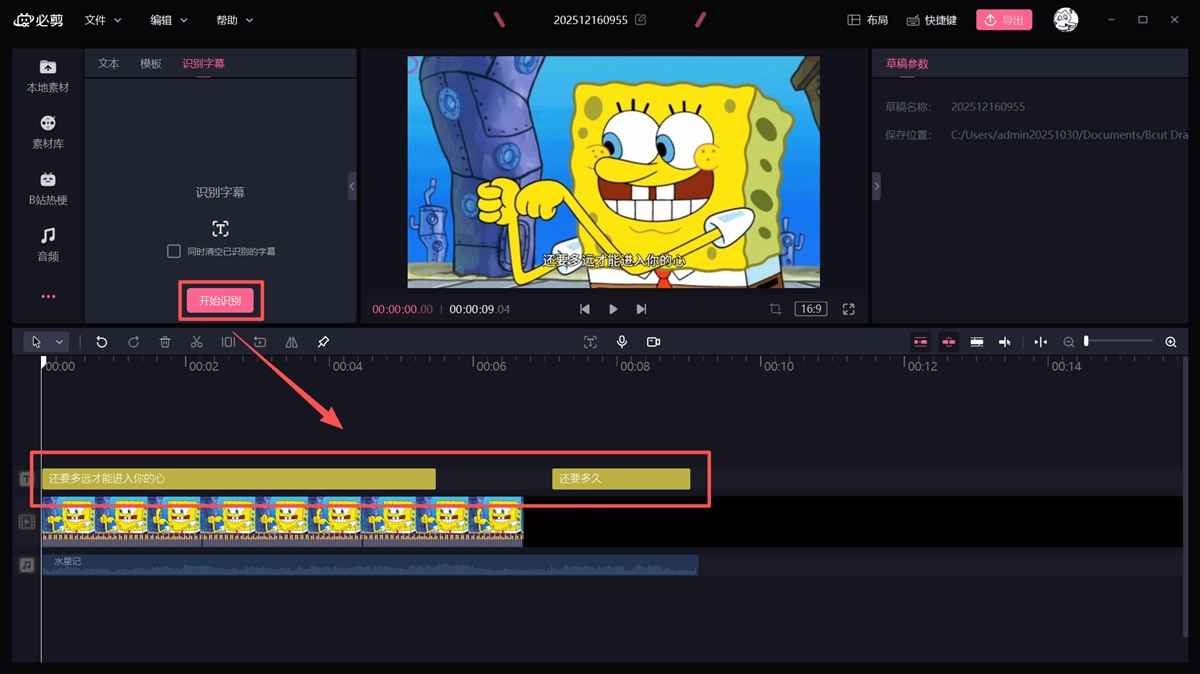1200x674 pixels.
Task: Click the undo arrow in timeline toolbar
Action: click(101, 342)
